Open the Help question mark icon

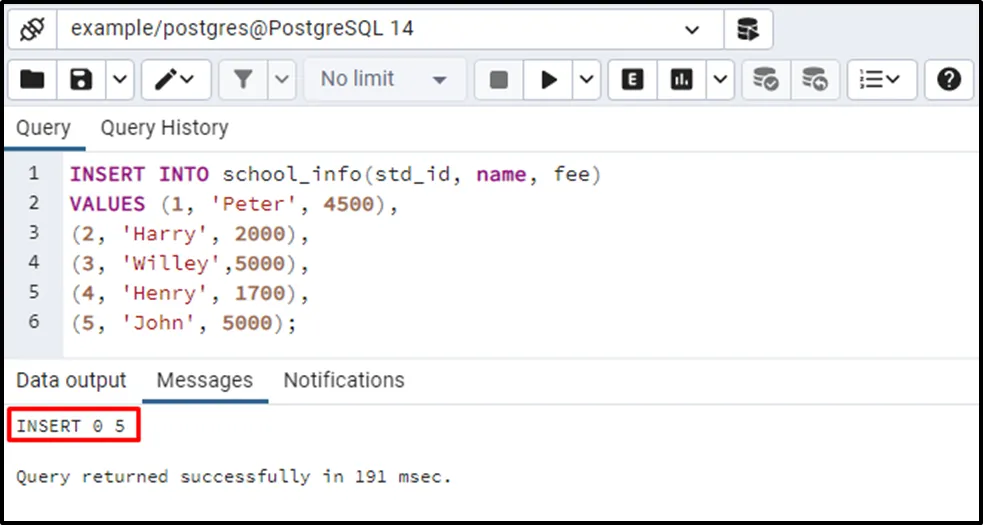tap(949, 80)
